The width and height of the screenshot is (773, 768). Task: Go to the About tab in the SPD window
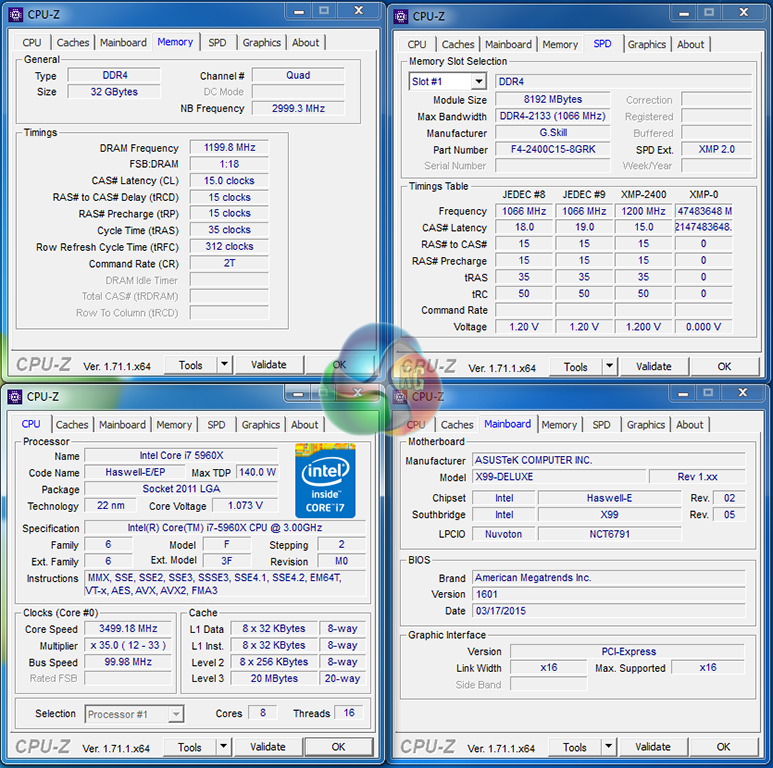pos(690,44)
